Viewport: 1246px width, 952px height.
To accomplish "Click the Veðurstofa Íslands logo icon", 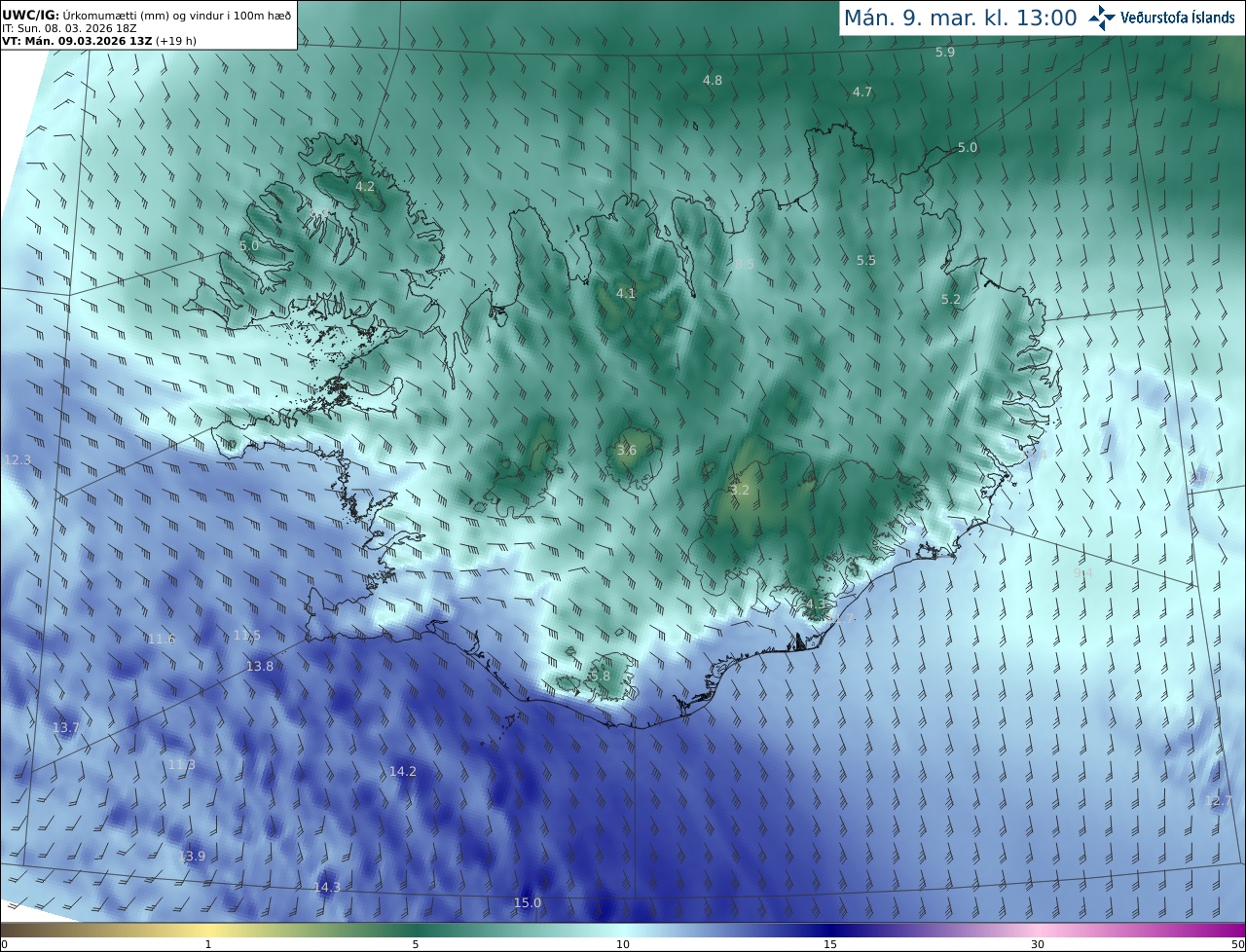I will (x=1103, y=18).
